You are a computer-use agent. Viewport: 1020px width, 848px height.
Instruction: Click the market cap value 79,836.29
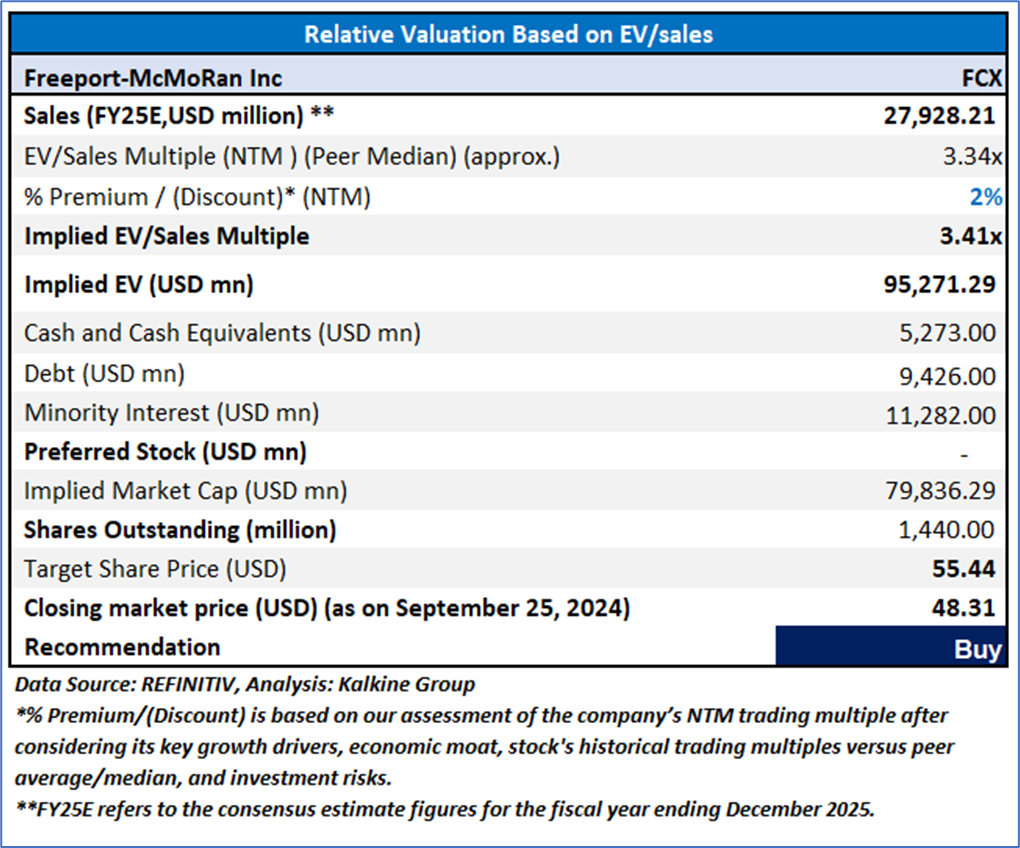pyautogui.click(x=941, y=491)
